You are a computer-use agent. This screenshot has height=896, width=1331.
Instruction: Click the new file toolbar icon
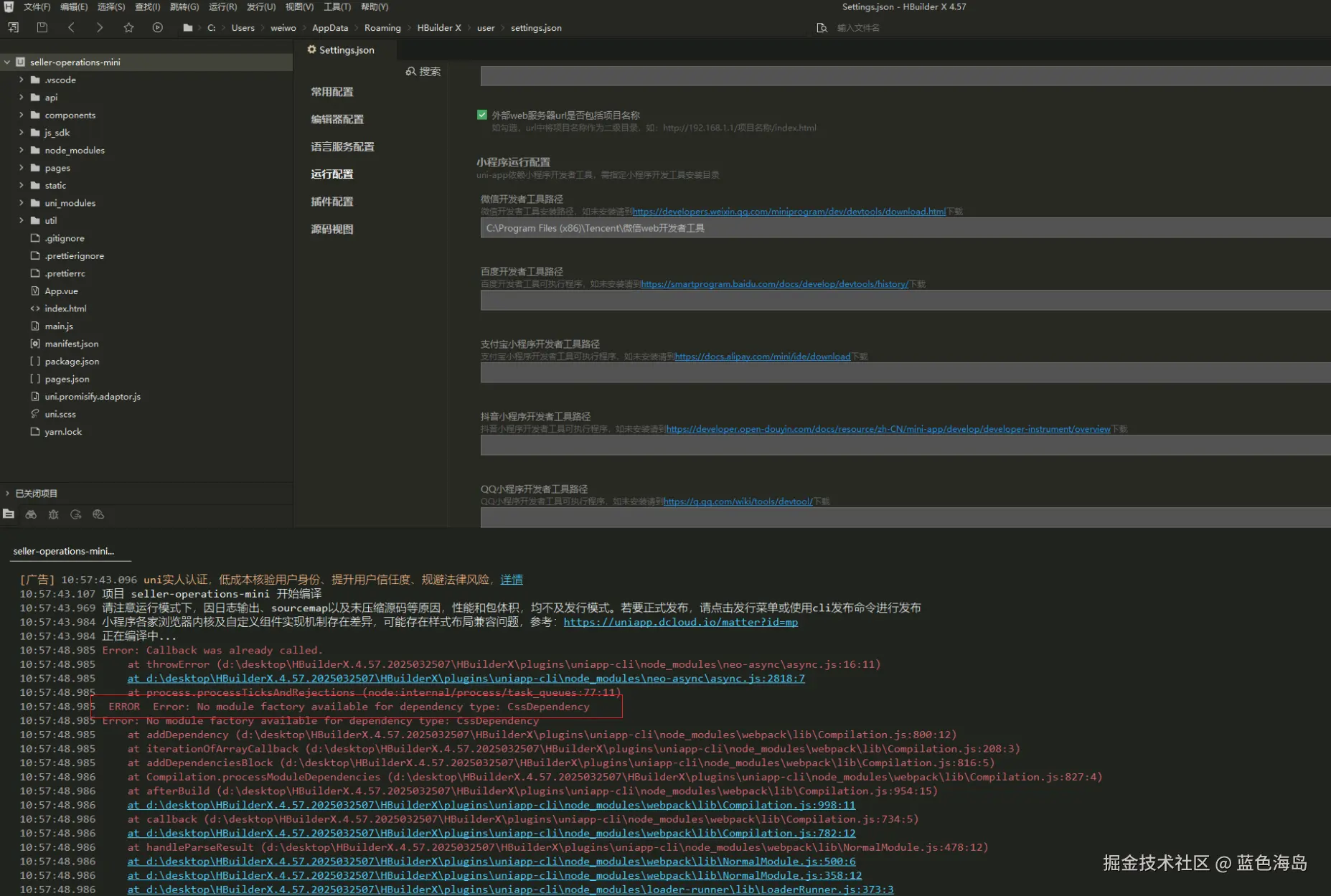[13, 27]
